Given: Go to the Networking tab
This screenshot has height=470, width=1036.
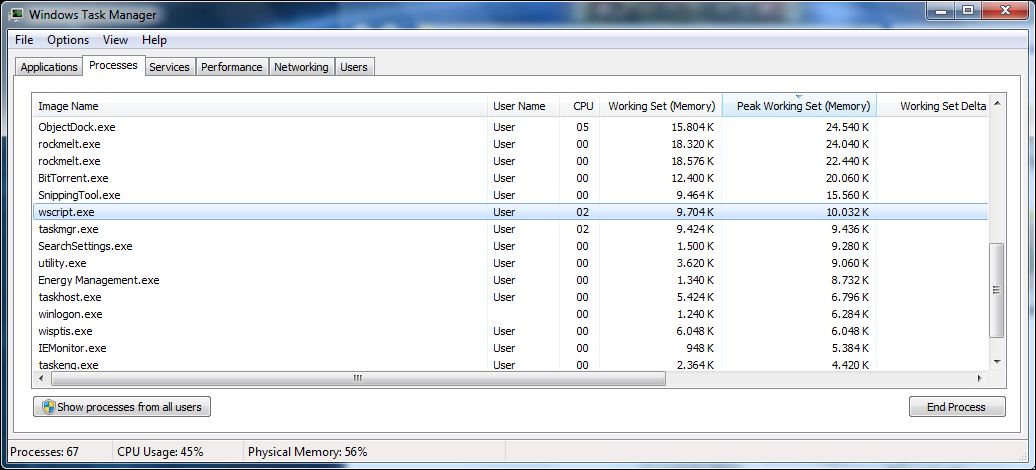Looking at the screenshot, I should pos(301,67).
